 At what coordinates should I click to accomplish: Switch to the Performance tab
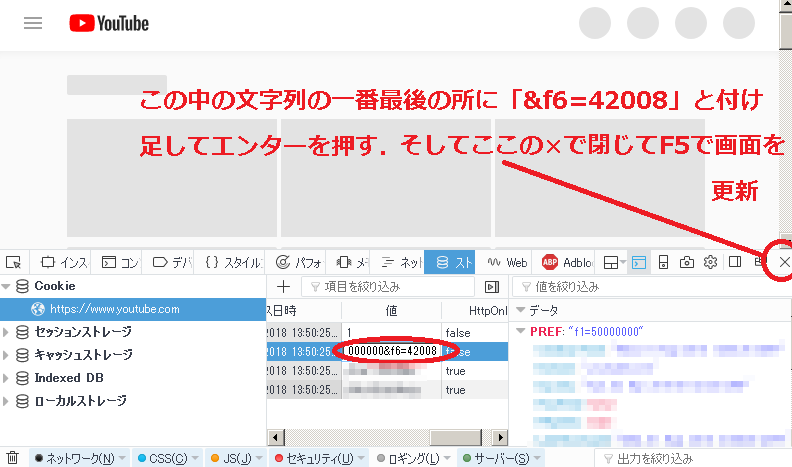(x=299, y=263)
